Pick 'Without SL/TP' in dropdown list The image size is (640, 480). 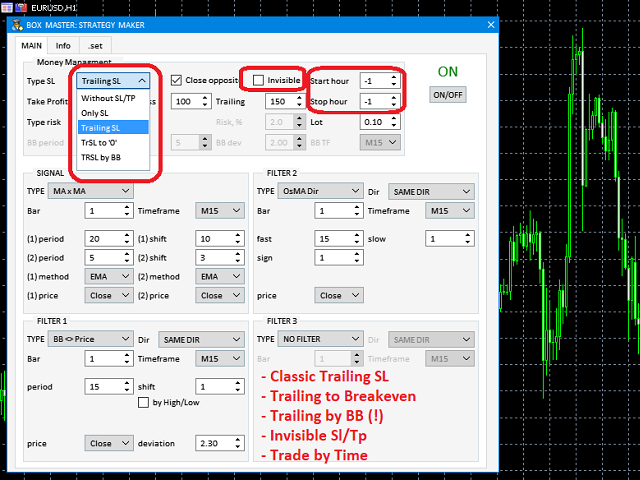coord(111,98)
